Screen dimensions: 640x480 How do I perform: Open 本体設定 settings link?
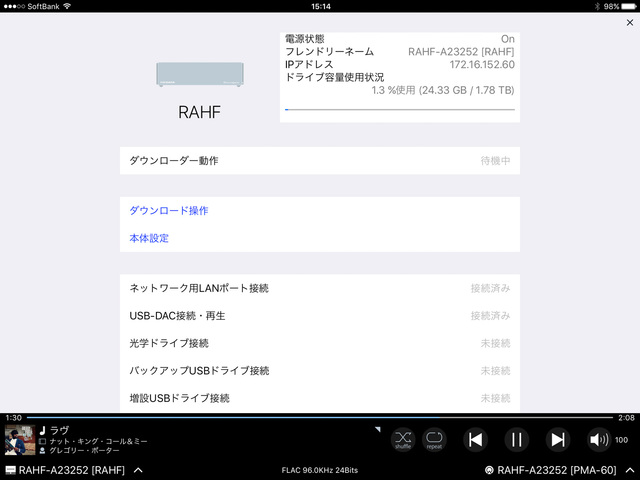click(149, 239)
